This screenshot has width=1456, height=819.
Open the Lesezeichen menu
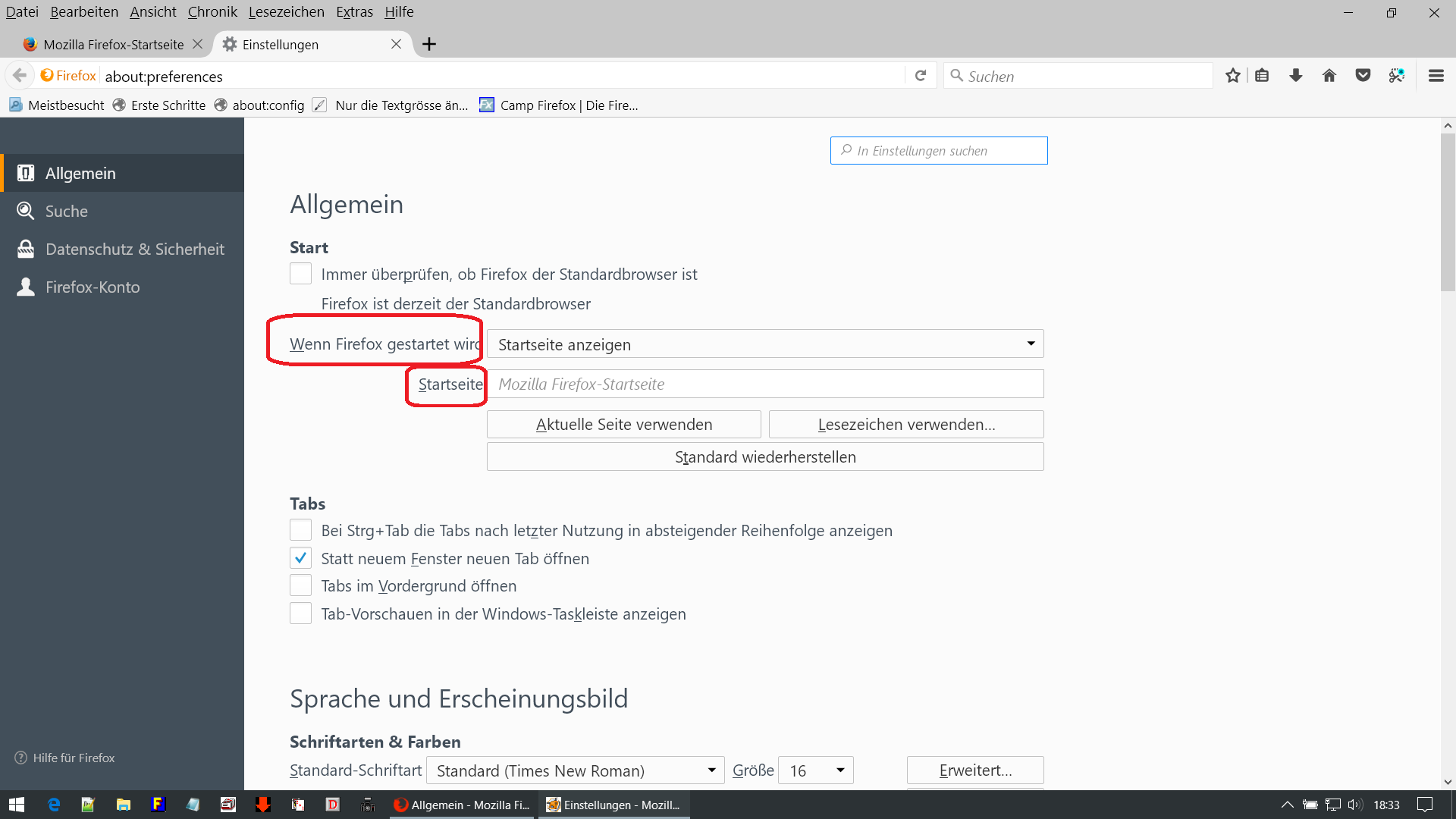(x=286, y=11)
